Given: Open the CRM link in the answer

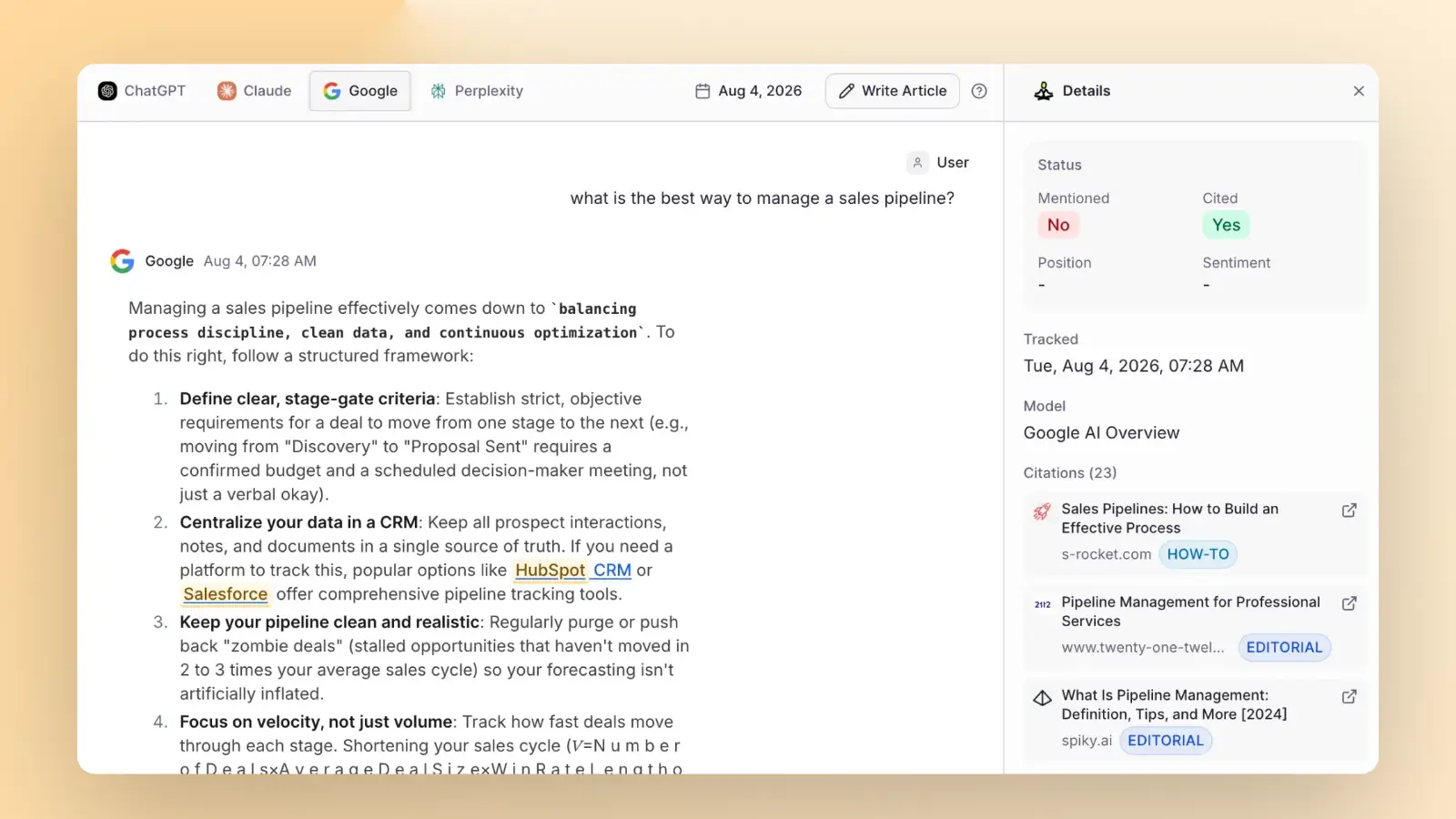Looking at the screenshot, I should [x=612, y=571].
